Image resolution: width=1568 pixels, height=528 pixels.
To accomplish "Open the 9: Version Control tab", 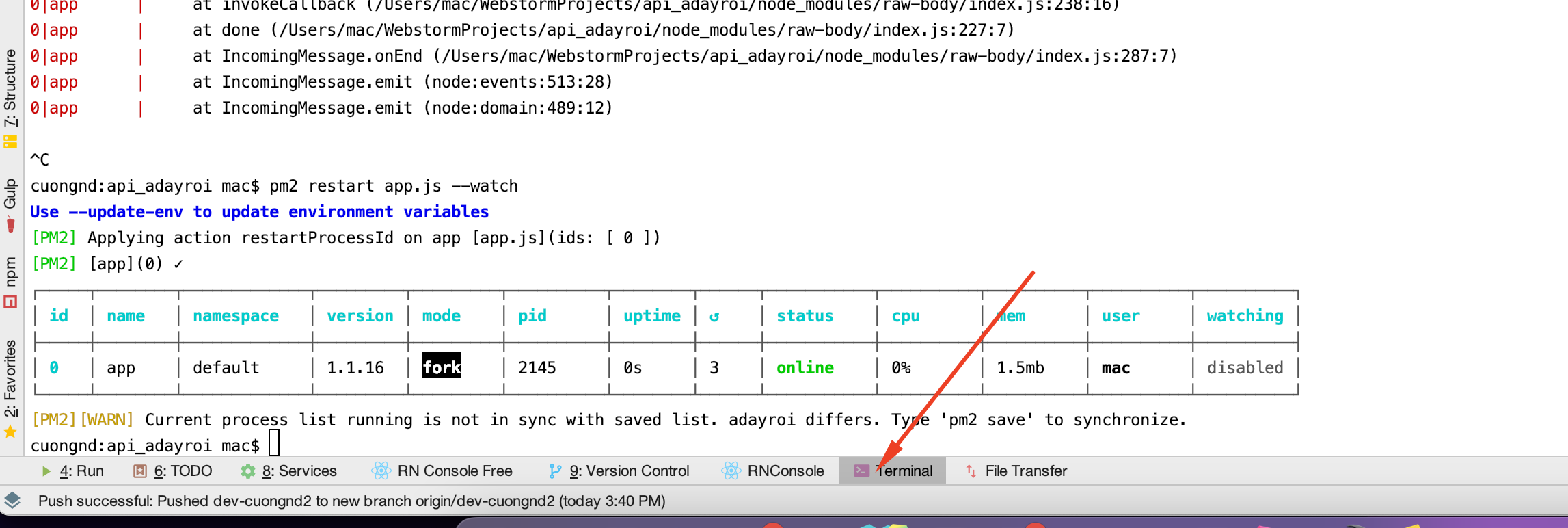I will [x=619, y=471].
